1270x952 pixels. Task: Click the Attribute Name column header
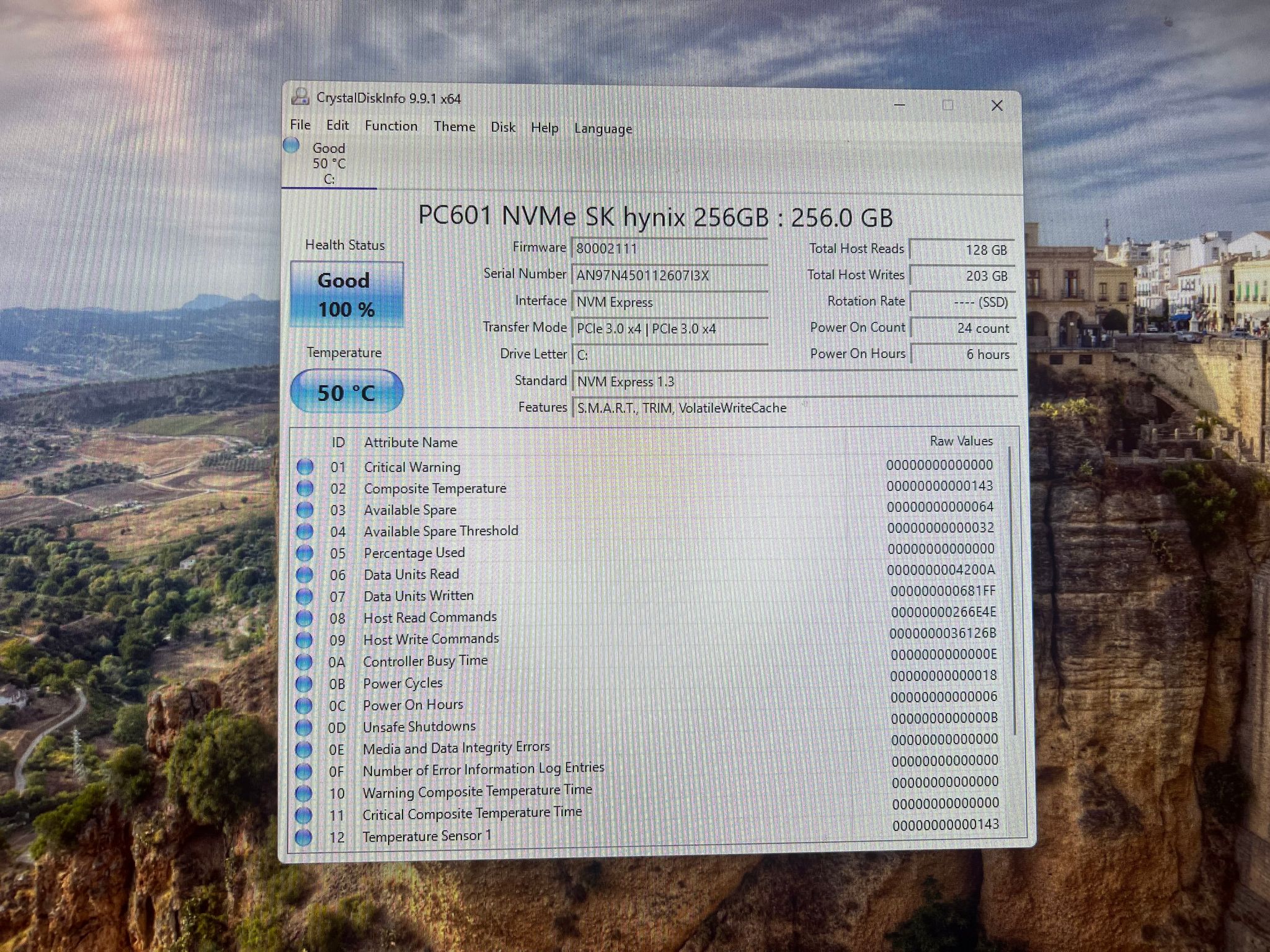click(411, 443)
